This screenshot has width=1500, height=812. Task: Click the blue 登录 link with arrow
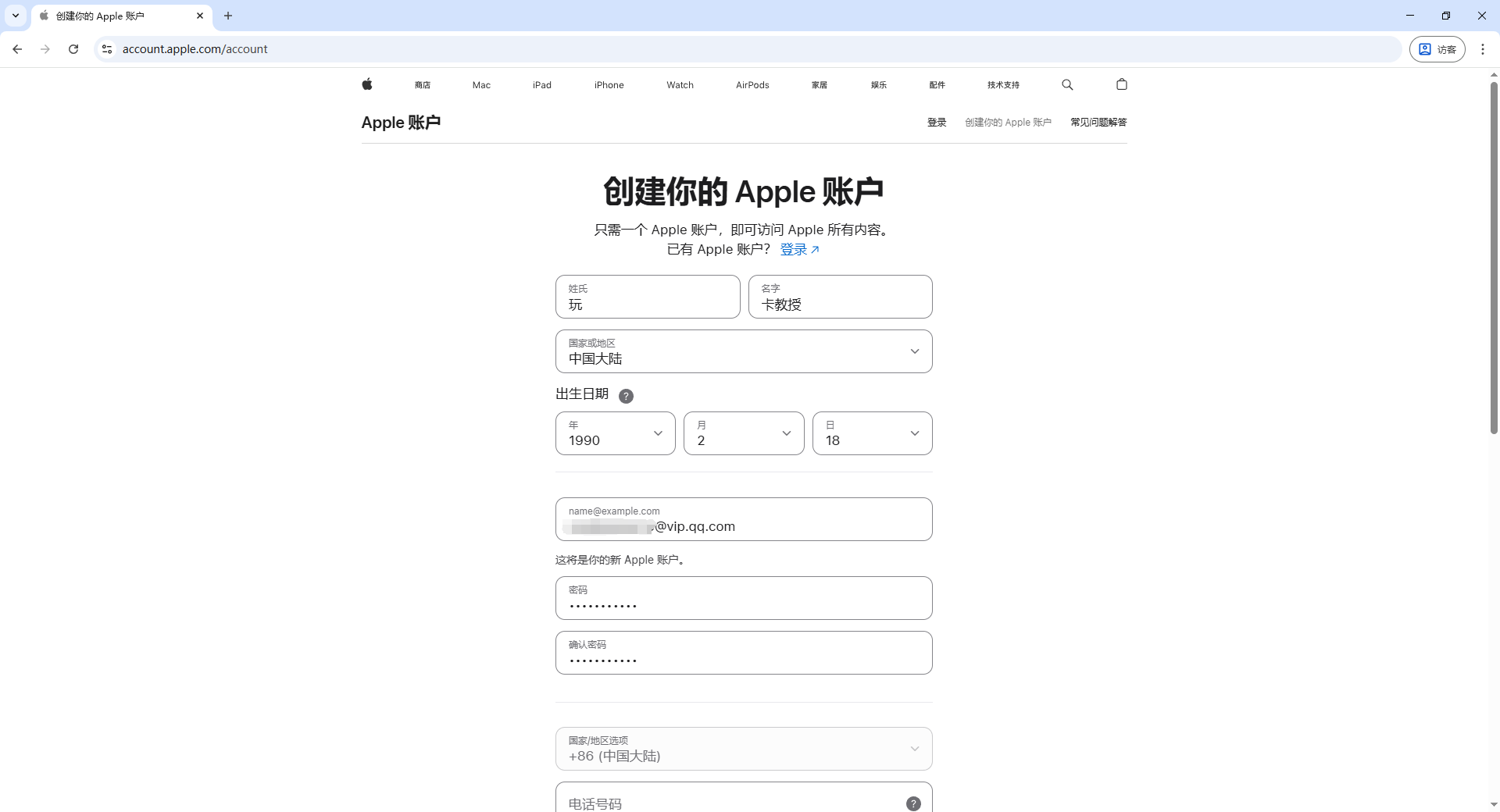click(799, 250)
